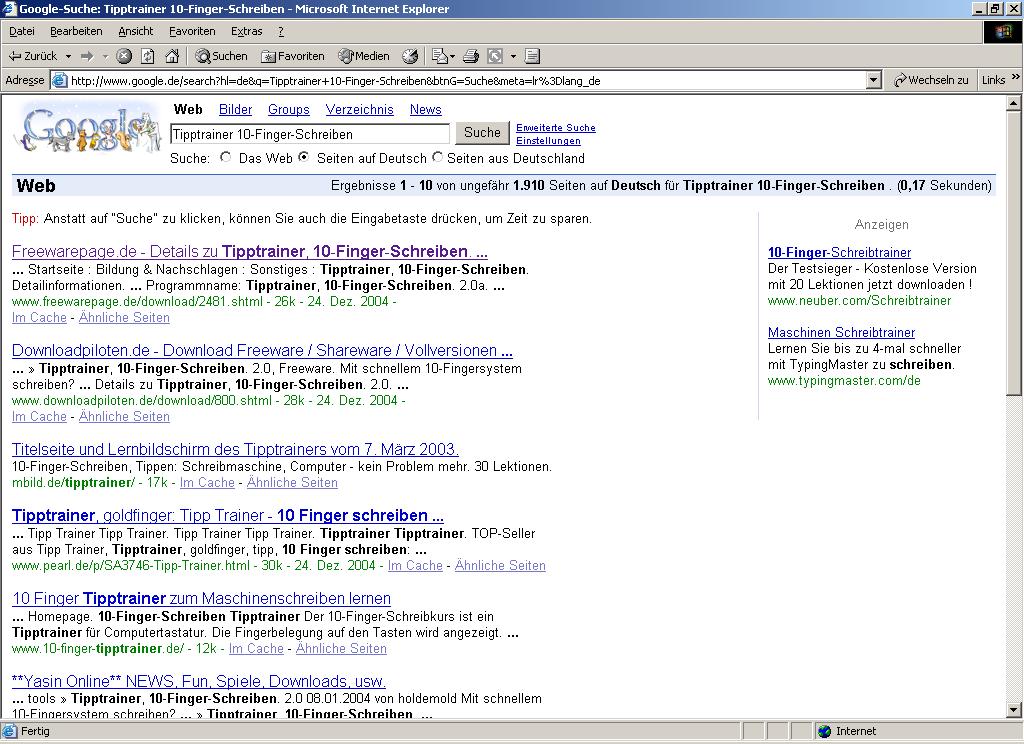
Task: Choose 'Seiten aus Deutschland' radio option
Action: click(x=437, y=158)
